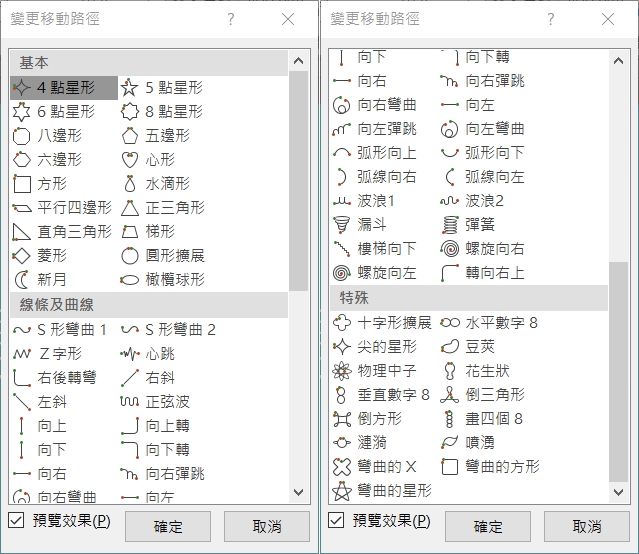Click scroll down arrow in right list
This screenshot has width=639, height=554.
618,492
